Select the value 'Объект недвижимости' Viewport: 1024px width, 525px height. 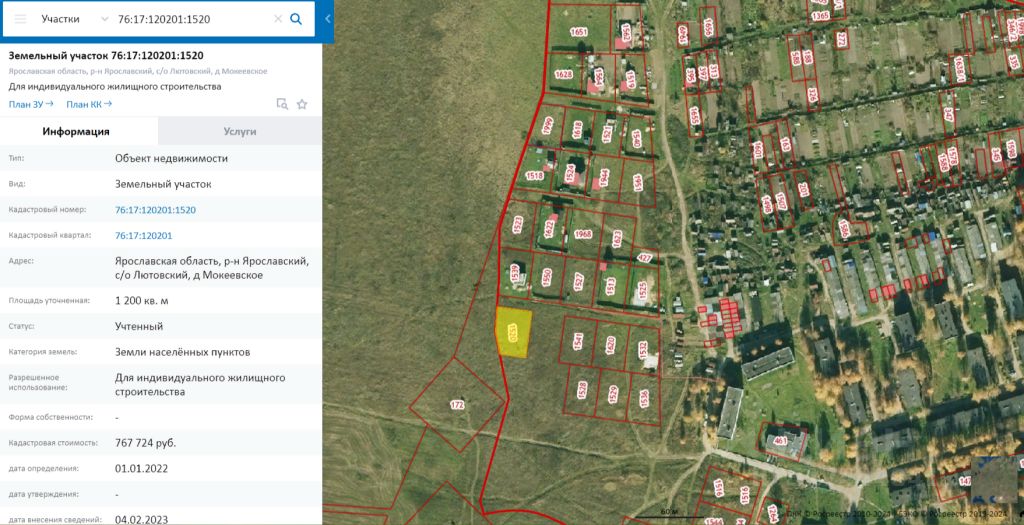click(x=171, y=158)
